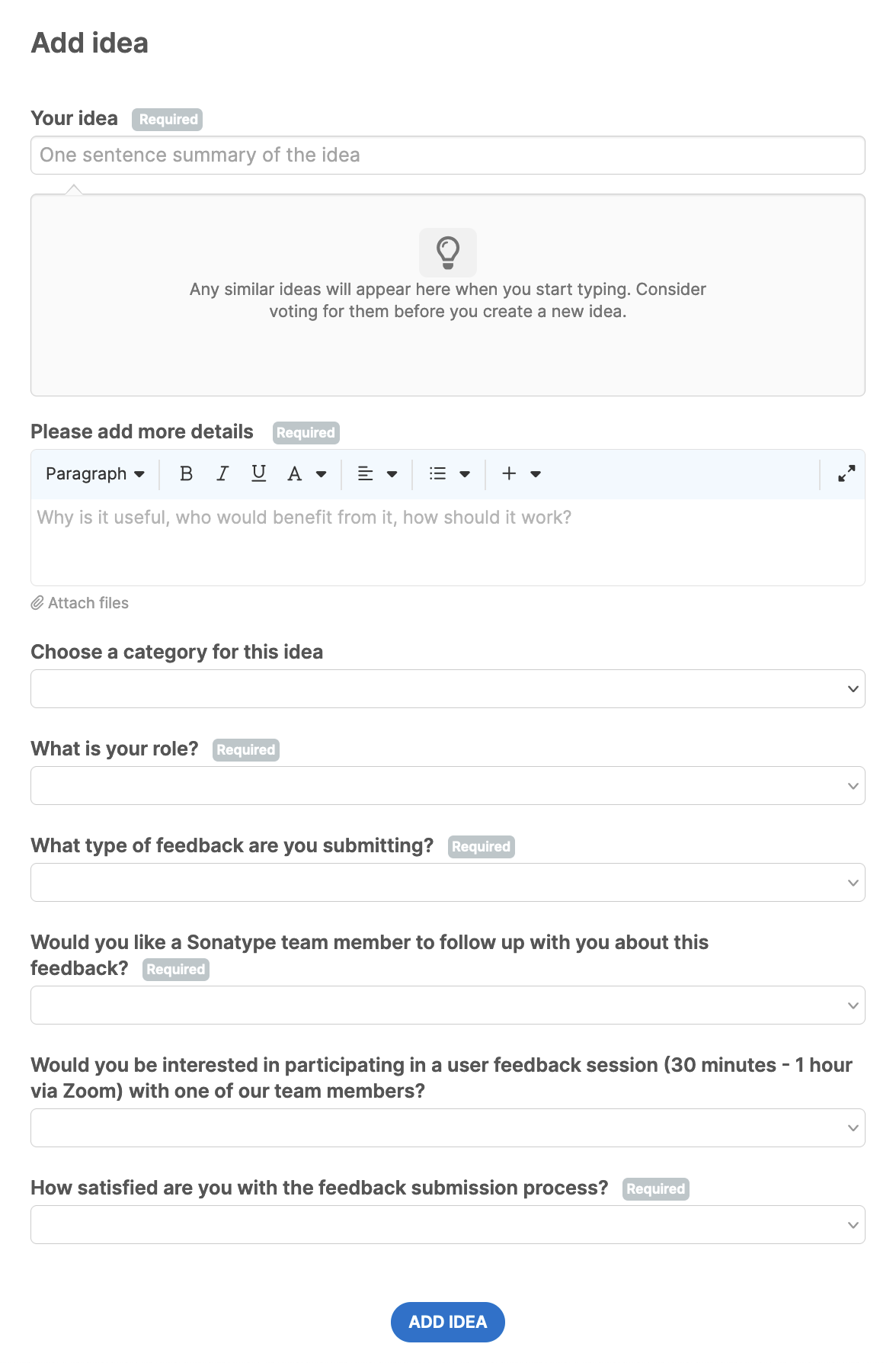This screenshot has width=896, height=1363.
Task: Open the feedback type dropdown
Action: point(448,883)
